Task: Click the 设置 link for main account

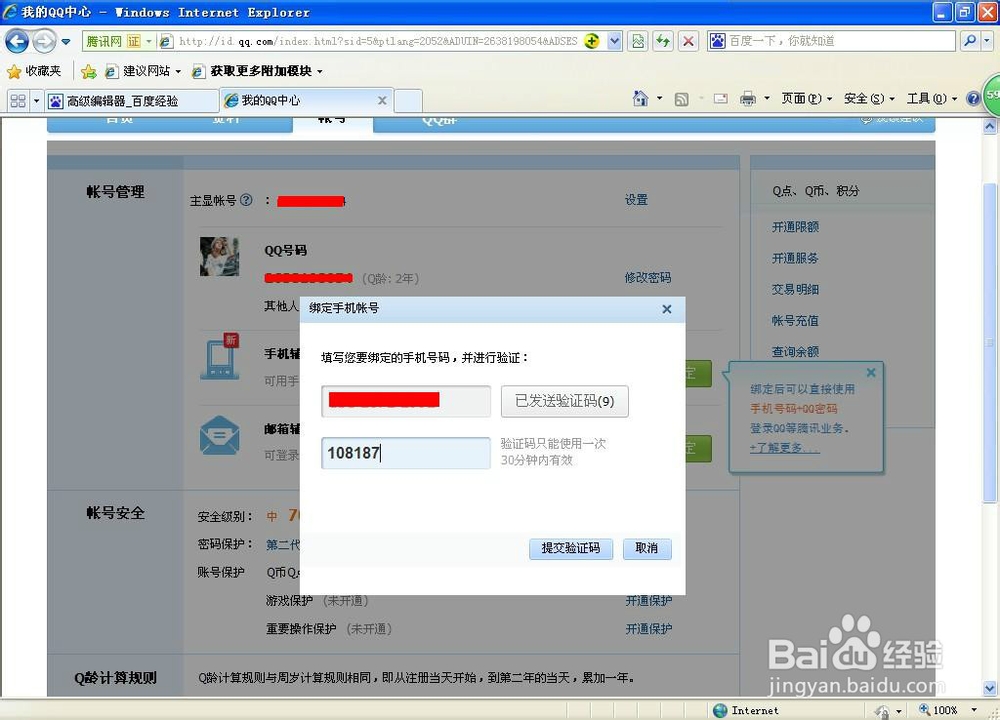Action: click(636, 200)
